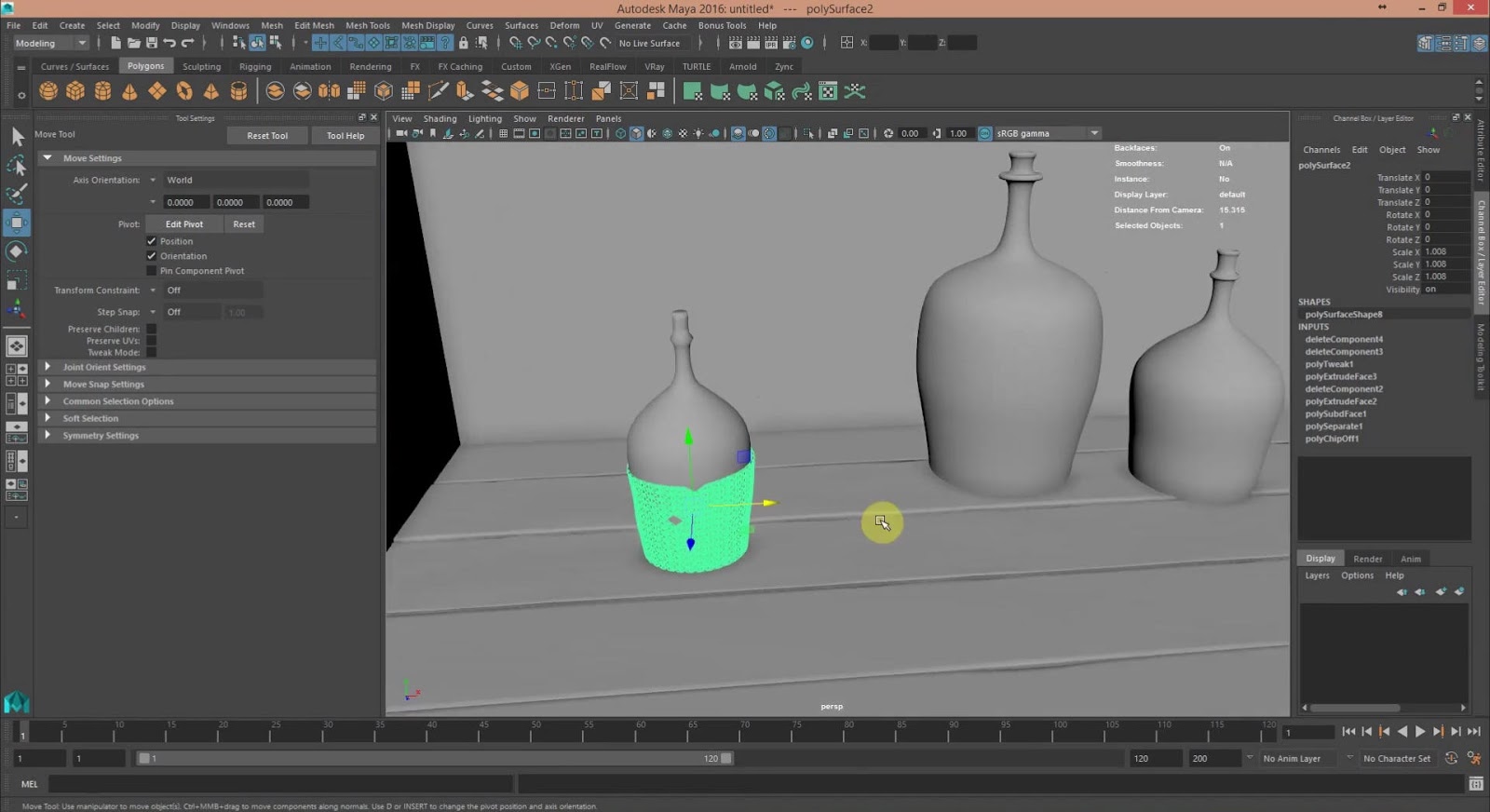Enable Pin Component Pivot checkbox
1490x812 pixels.
151,271
